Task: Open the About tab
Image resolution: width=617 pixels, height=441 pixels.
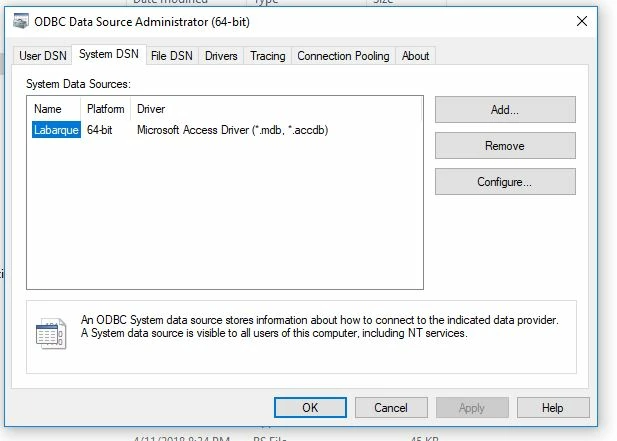Action: tap(416, 56)
